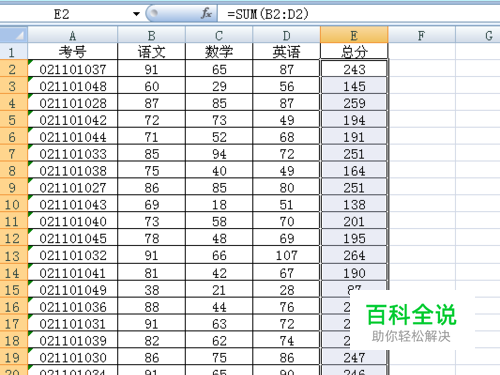Click the fx Insert Function icon
The image size is (500, 375).
click(206, 14)
